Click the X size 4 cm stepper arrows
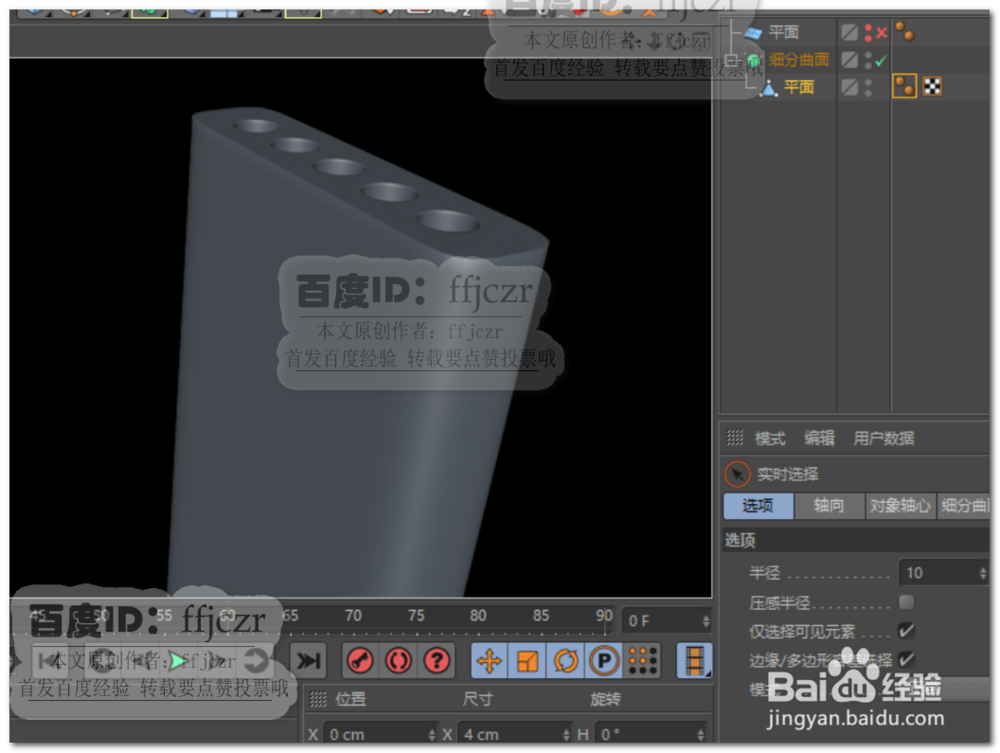 pyautogui.click(x=566, y=735)
